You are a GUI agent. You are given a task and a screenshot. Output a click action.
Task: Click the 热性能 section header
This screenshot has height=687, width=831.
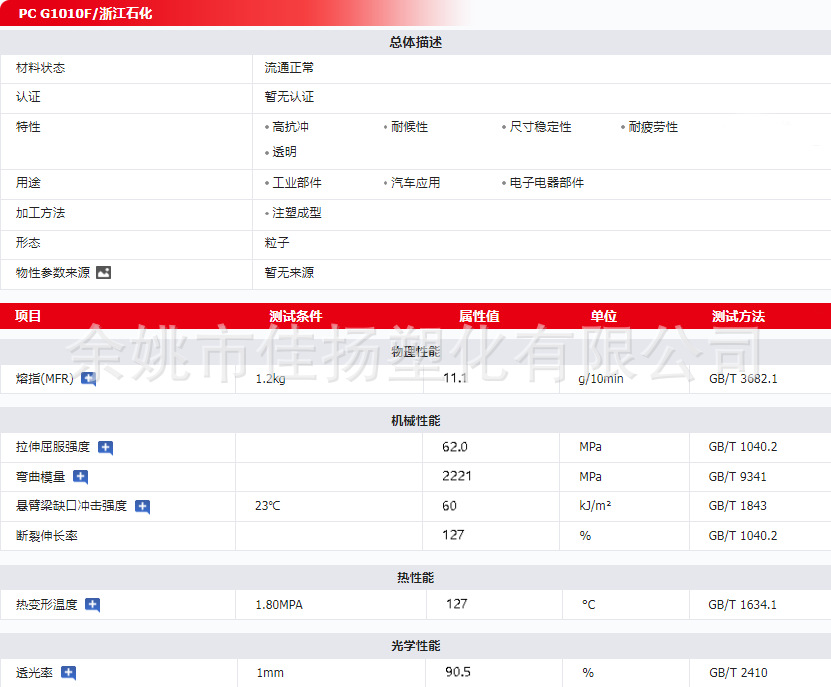click(x=416, y=578)
